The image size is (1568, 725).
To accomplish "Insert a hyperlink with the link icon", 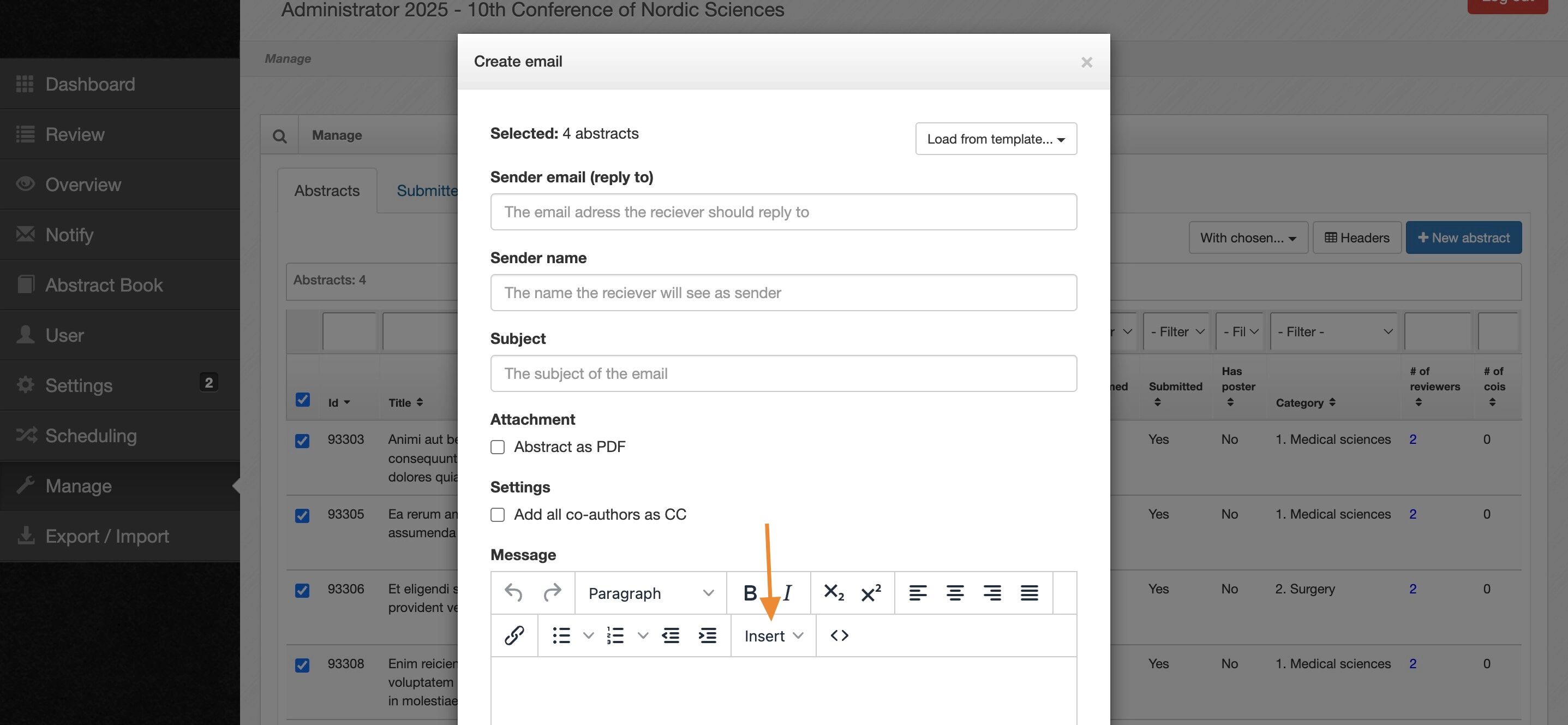I will [x=514, y=635].
